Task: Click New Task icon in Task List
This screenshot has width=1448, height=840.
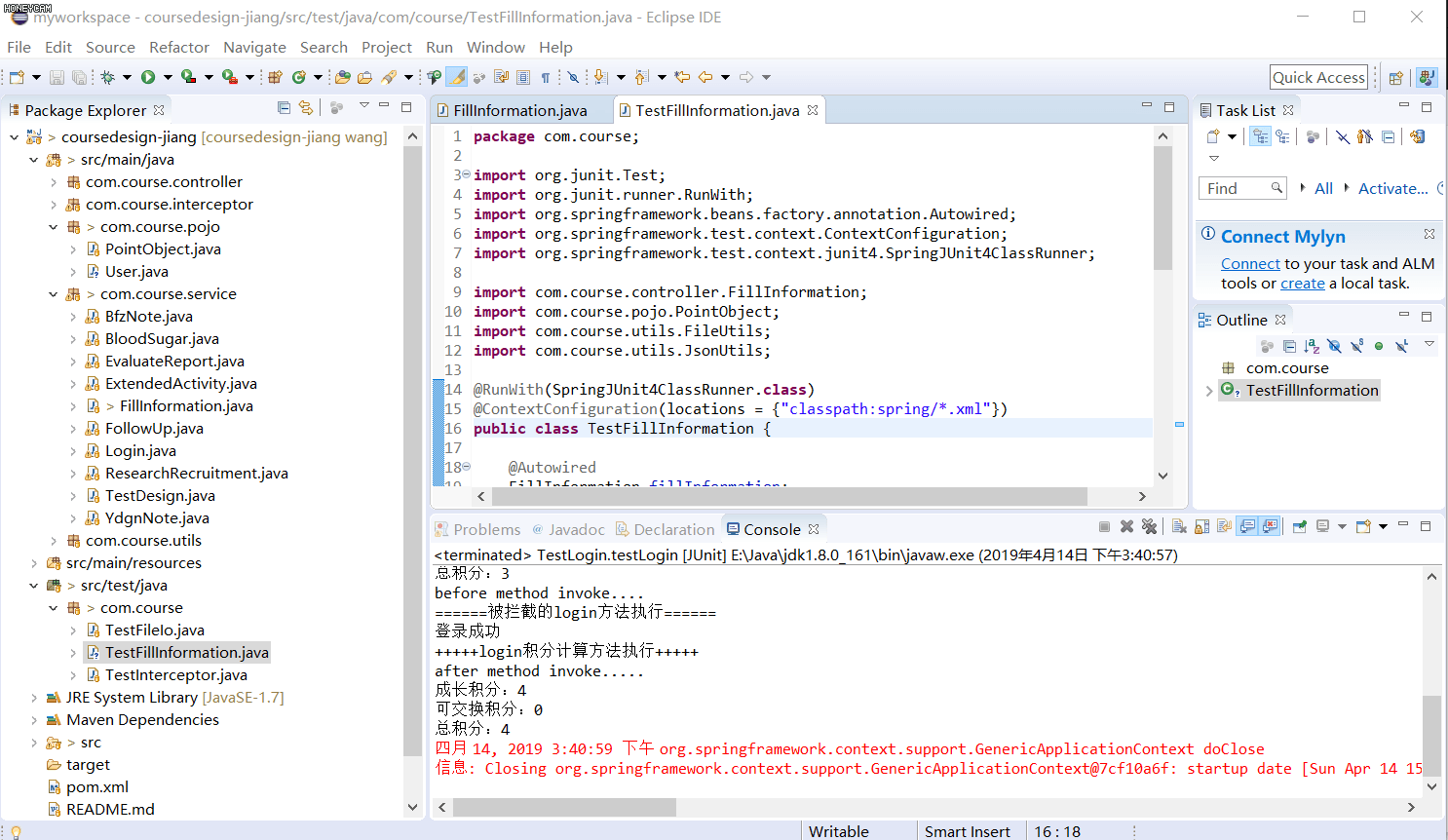Action: coord(1213,136)
